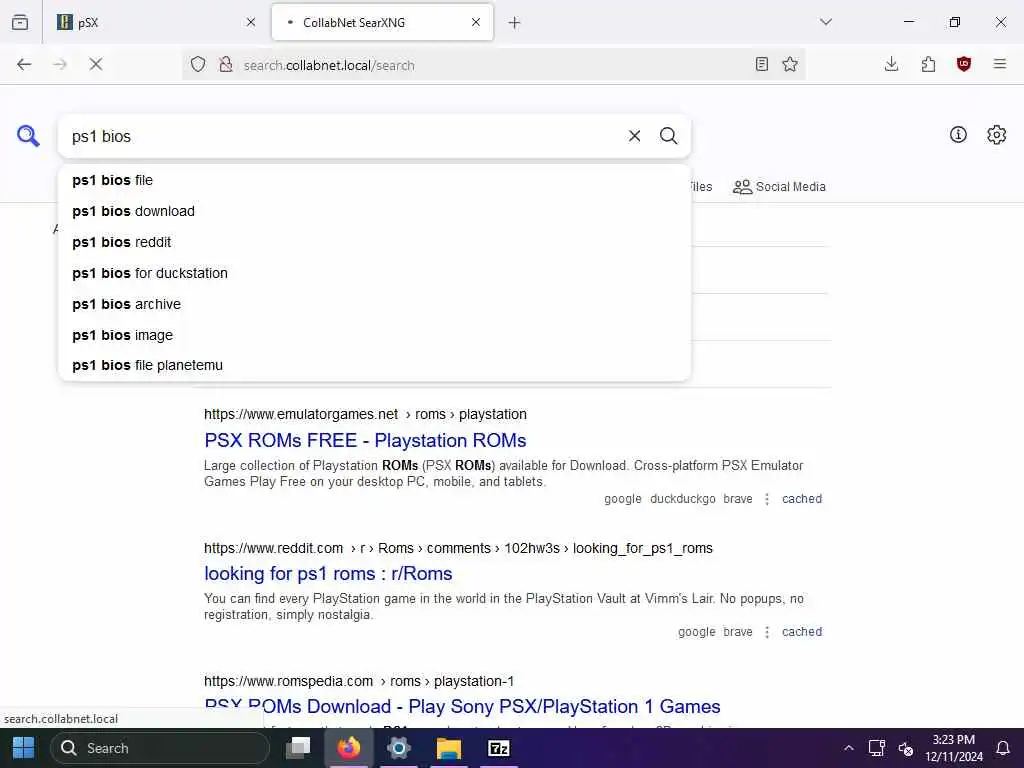
Task: Click the SearXNG magnifier logo
Action: pos(28,136)
